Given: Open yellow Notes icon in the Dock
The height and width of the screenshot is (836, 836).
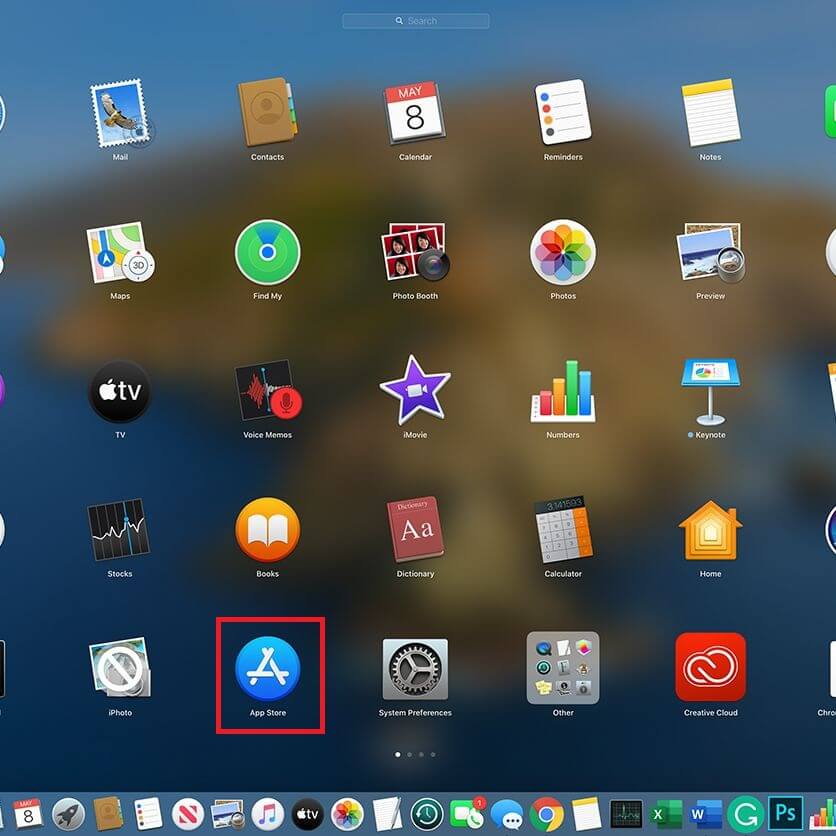Looking at the screenshot, I should [586, 814].
